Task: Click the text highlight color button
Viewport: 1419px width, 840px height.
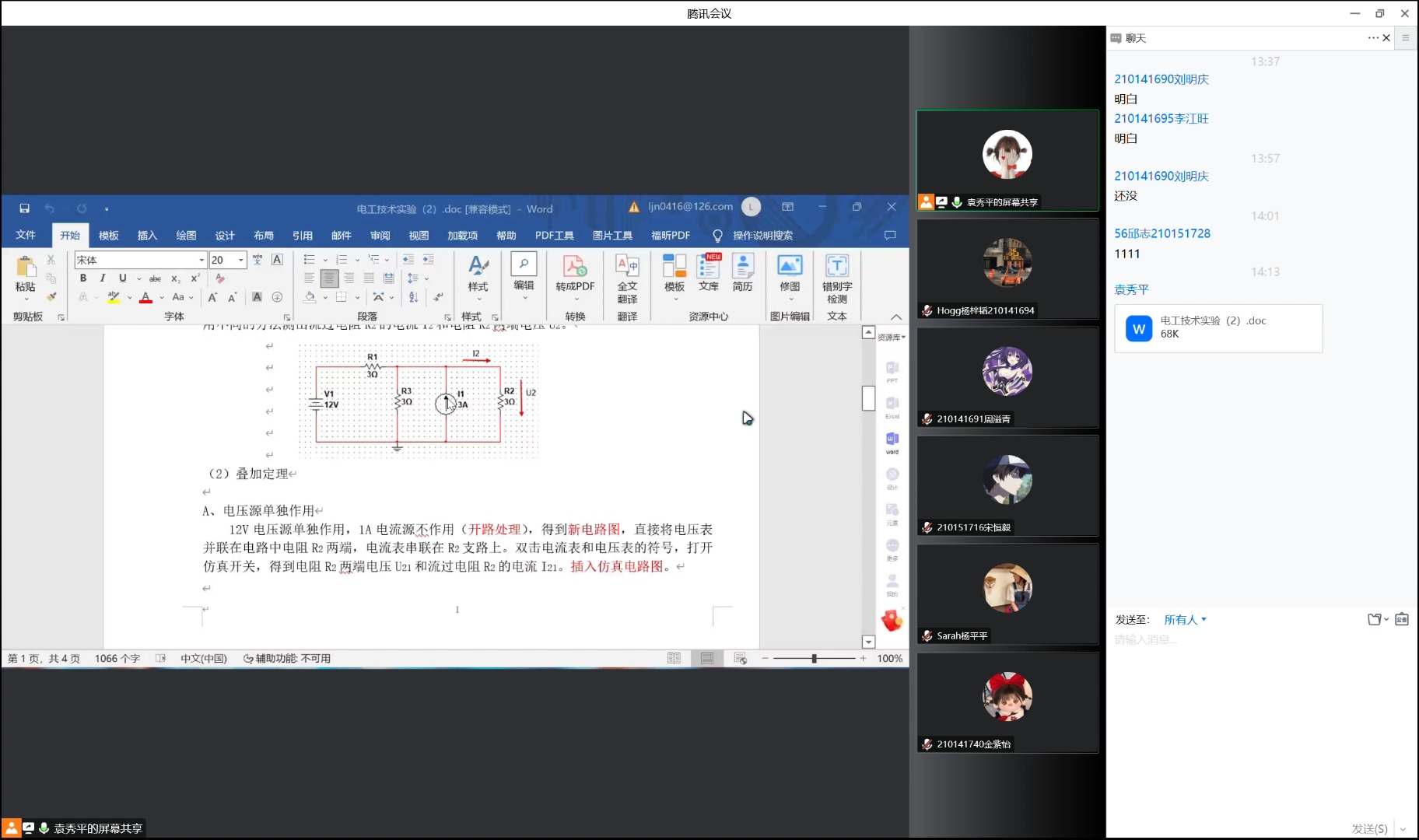Action: point(114,297)
